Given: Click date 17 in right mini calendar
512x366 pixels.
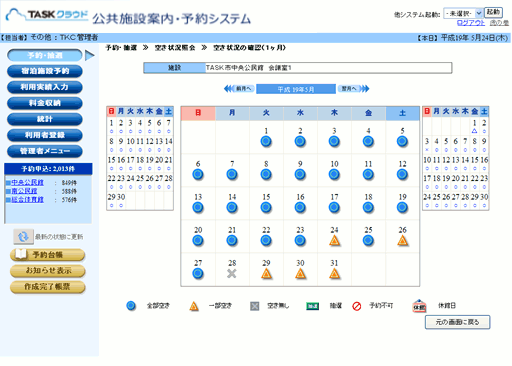Looking at the screenshot, I should tap(427, 178).
